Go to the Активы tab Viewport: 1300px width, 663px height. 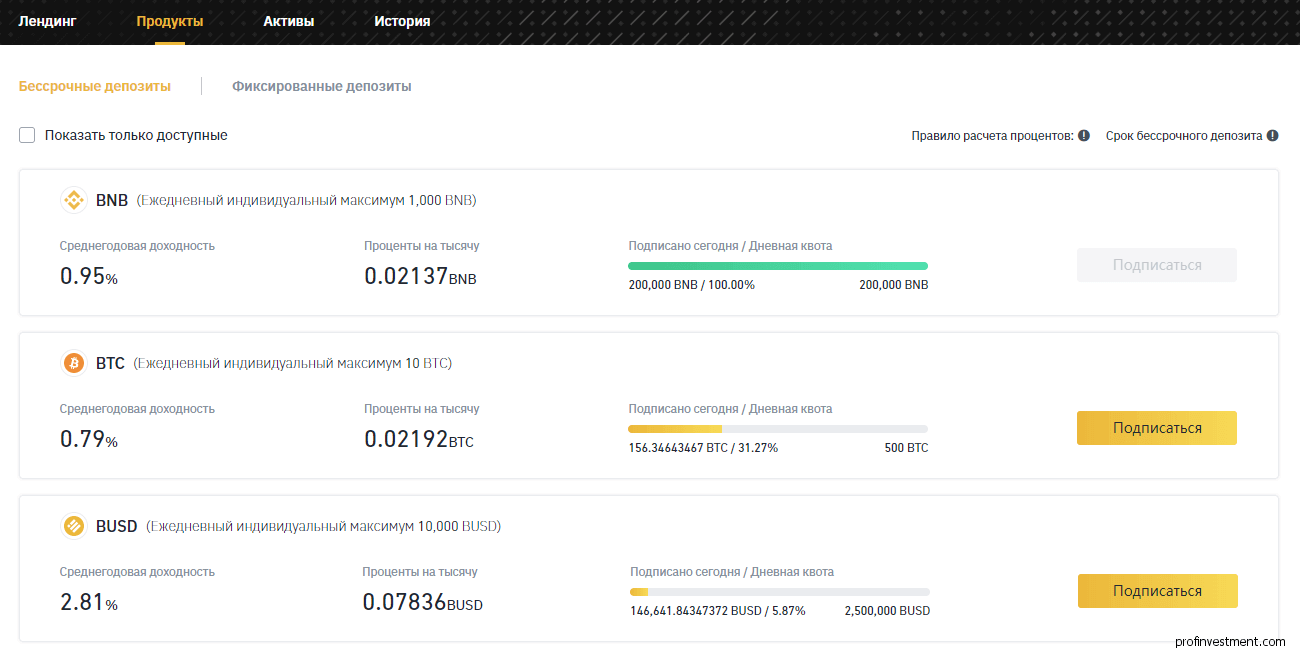(x=289, y=21)
